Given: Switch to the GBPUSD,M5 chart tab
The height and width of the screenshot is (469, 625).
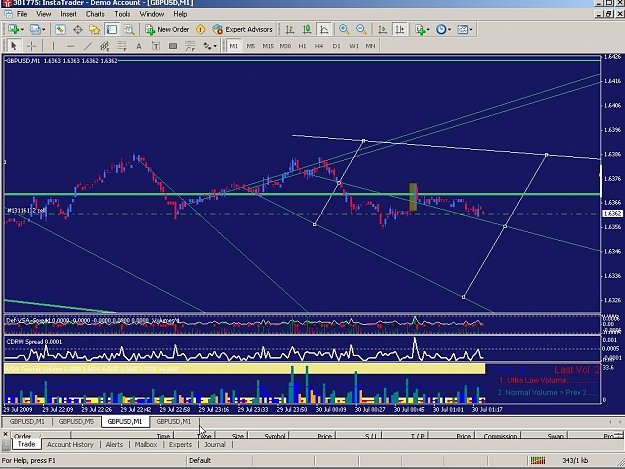Looking at the screenshot, I should [x=76, y=422].
